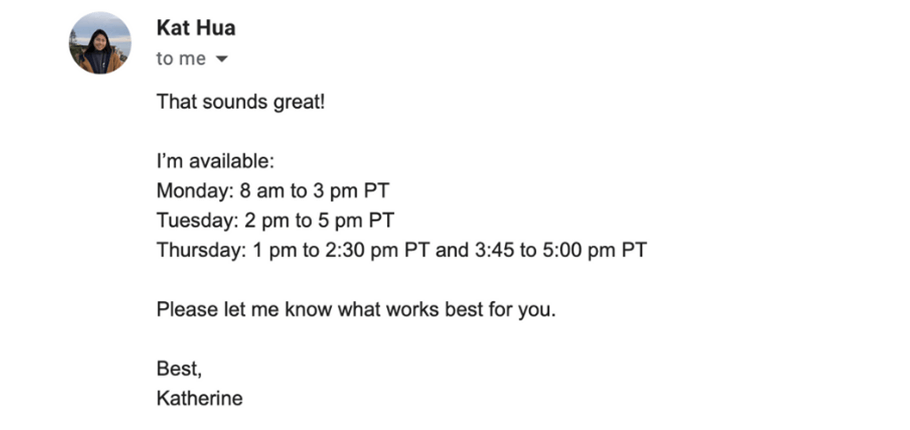Image resolution: width=910 pixels, height=430 pixels.
Task: Select the "8 am to 3 pm PT" time range
Action: (x=314, y=191)
